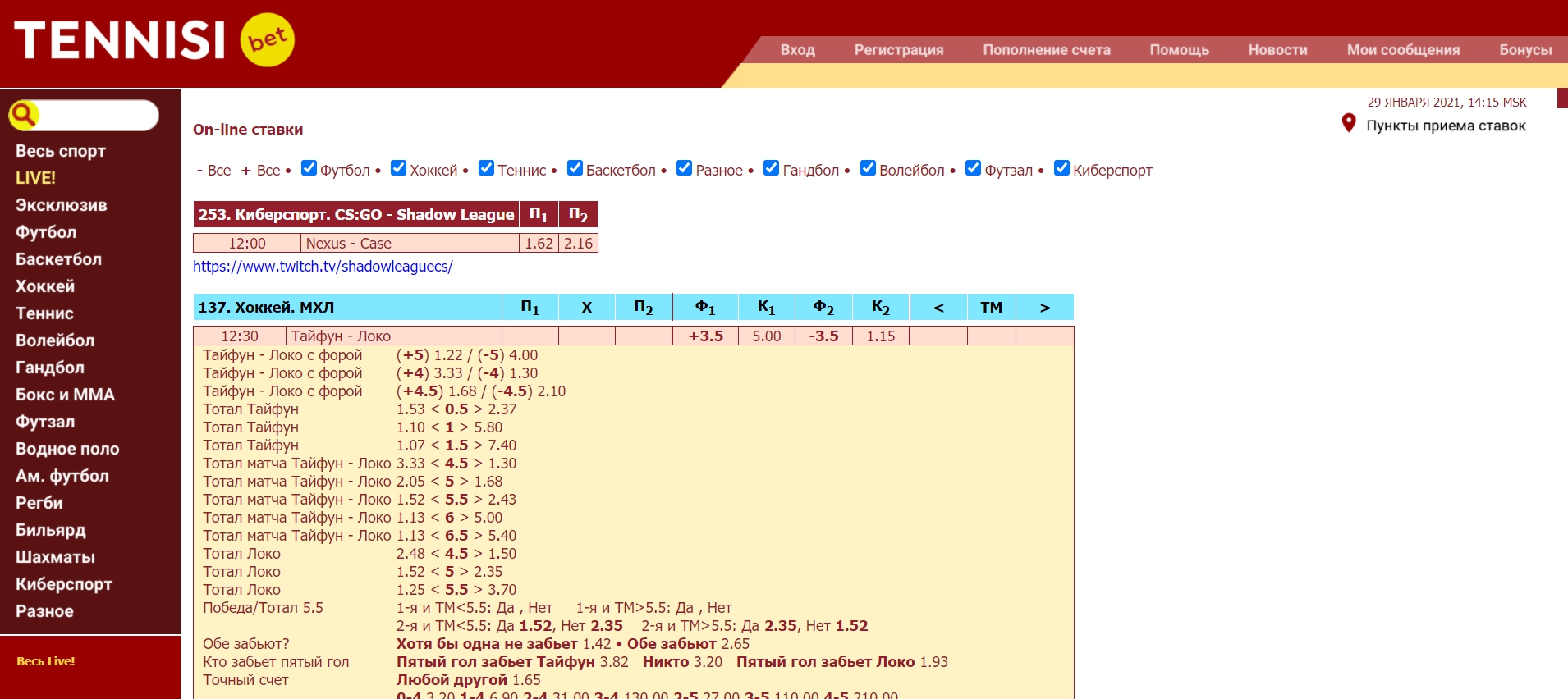Open the Регистрация tab
The height and width of the screenshot is (699, 1568).
[899, 50]
